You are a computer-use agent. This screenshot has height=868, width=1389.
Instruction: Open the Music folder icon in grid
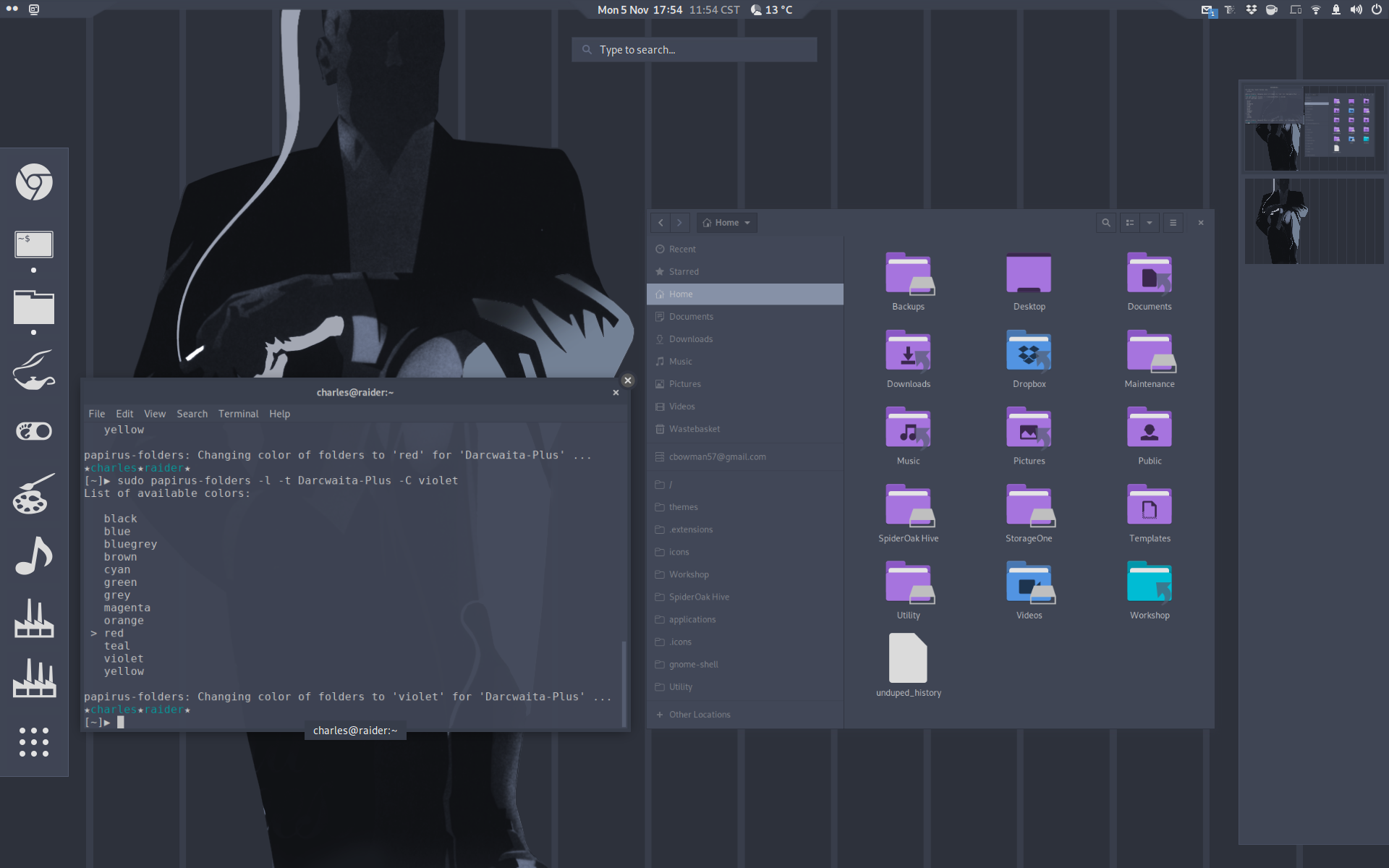(x=909, y=435)
